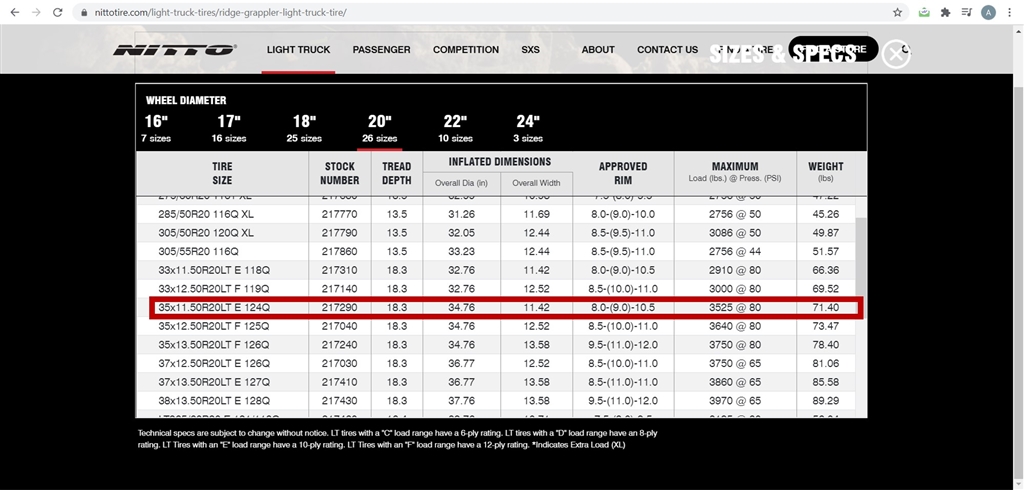Click approved rim 9.5-(11.0)-12.0 for 38x13.50R20LT

pyautogui.click(x=623, y=400)
